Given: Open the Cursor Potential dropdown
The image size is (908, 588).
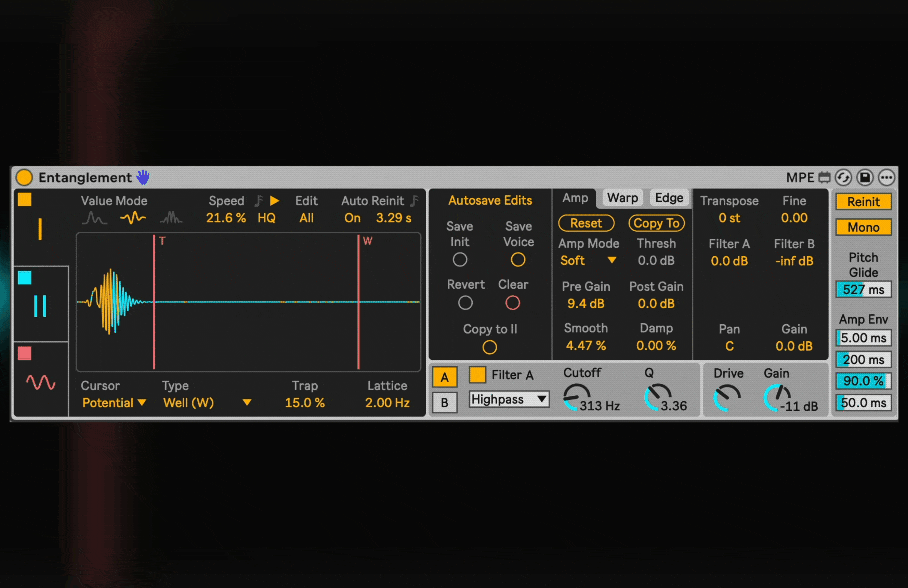Looking at the screenshot, I should click(x=114, y=403).
